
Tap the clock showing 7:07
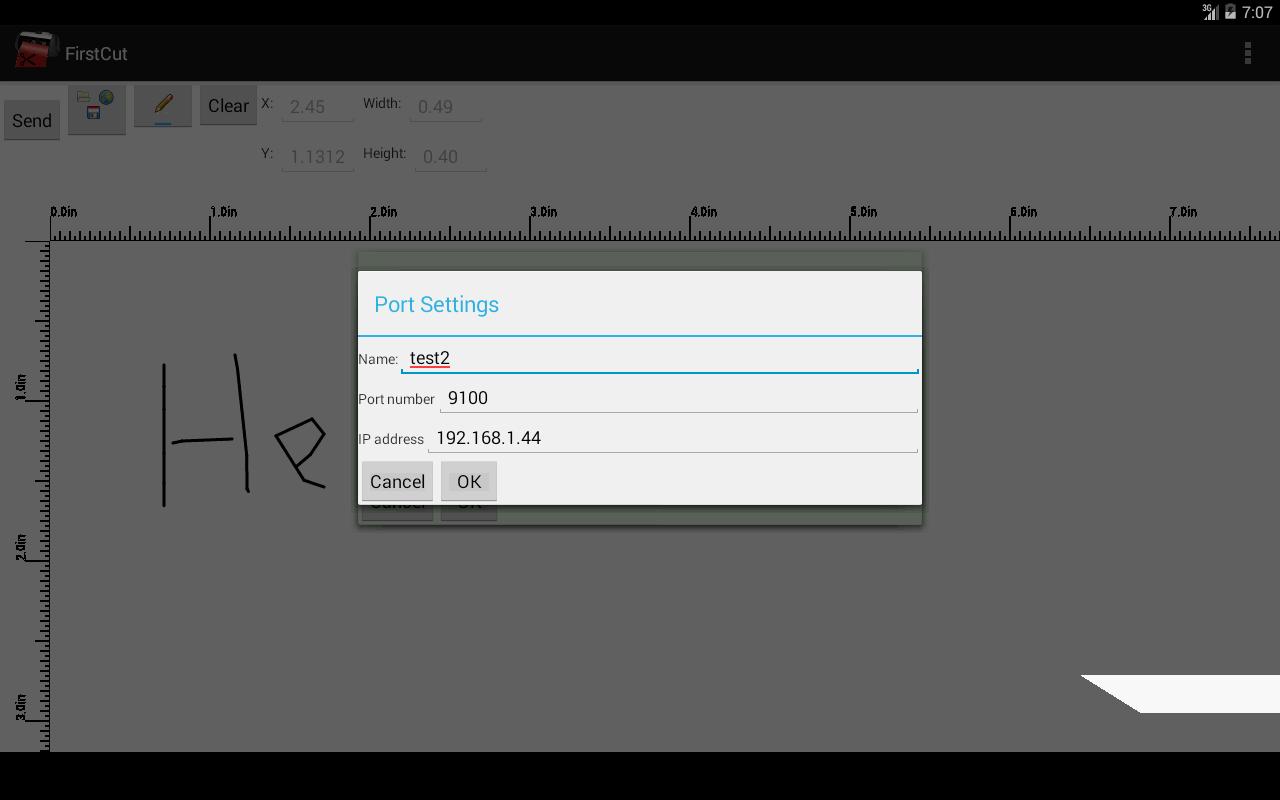(1257, 12)
